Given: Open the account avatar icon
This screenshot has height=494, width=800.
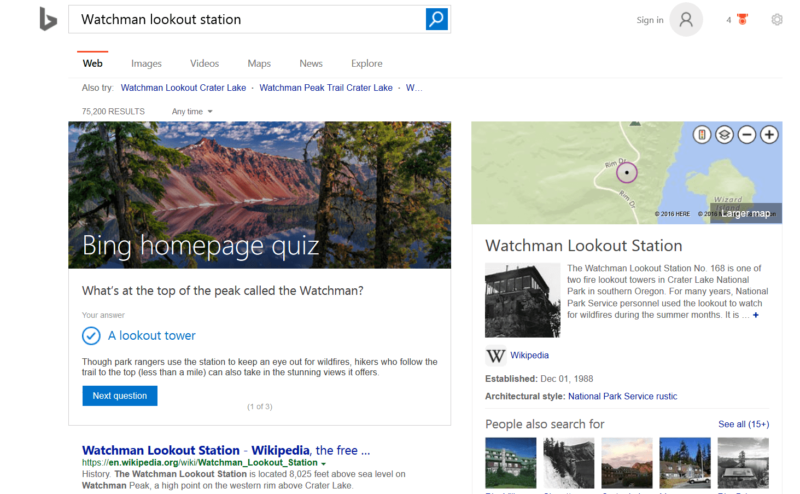Looking at the screenshot, I should [x=686, y=19].
